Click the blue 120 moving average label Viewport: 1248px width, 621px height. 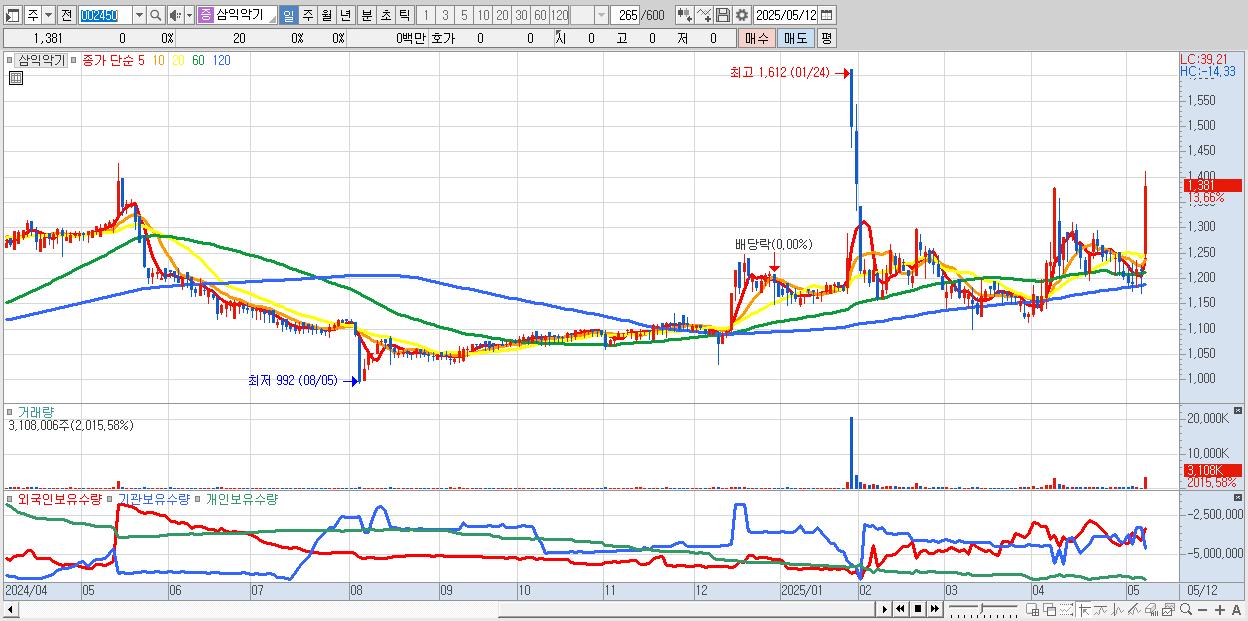click(222, 60)
